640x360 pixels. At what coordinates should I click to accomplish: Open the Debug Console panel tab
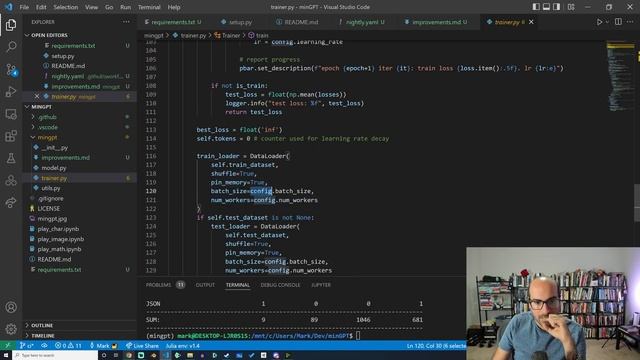pyautogui.click(x=280, y=285)
